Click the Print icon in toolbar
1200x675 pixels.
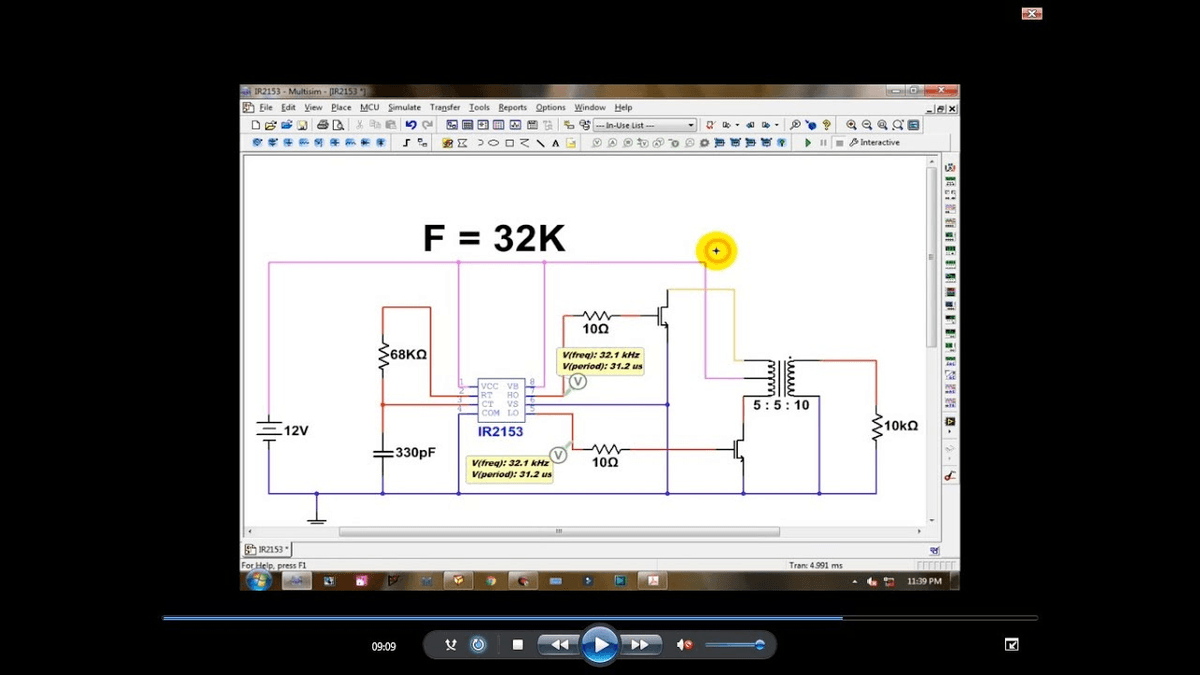(323, 125)
